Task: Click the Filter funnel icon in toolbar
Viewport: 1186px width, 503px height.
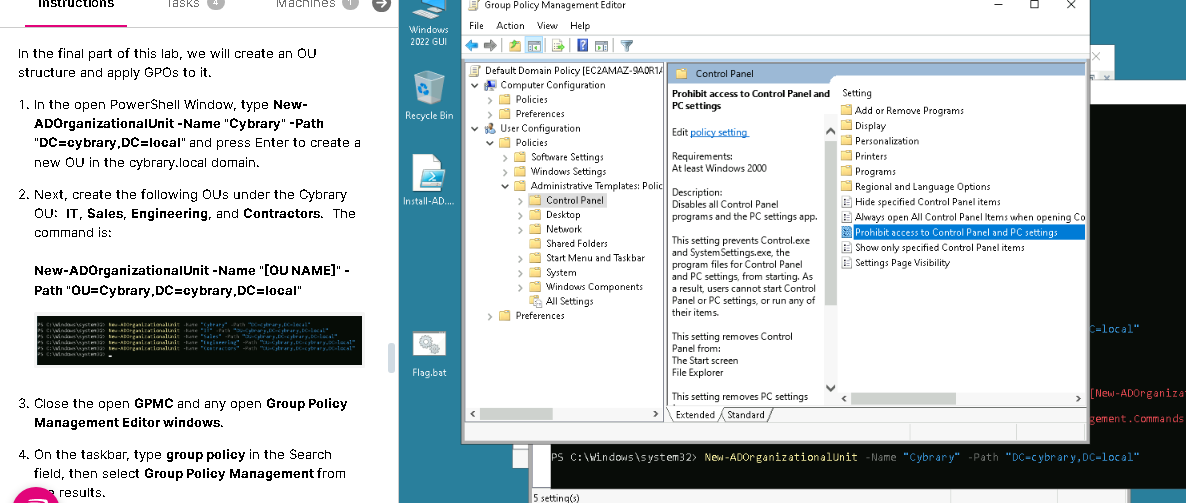Action: point(627,45)
